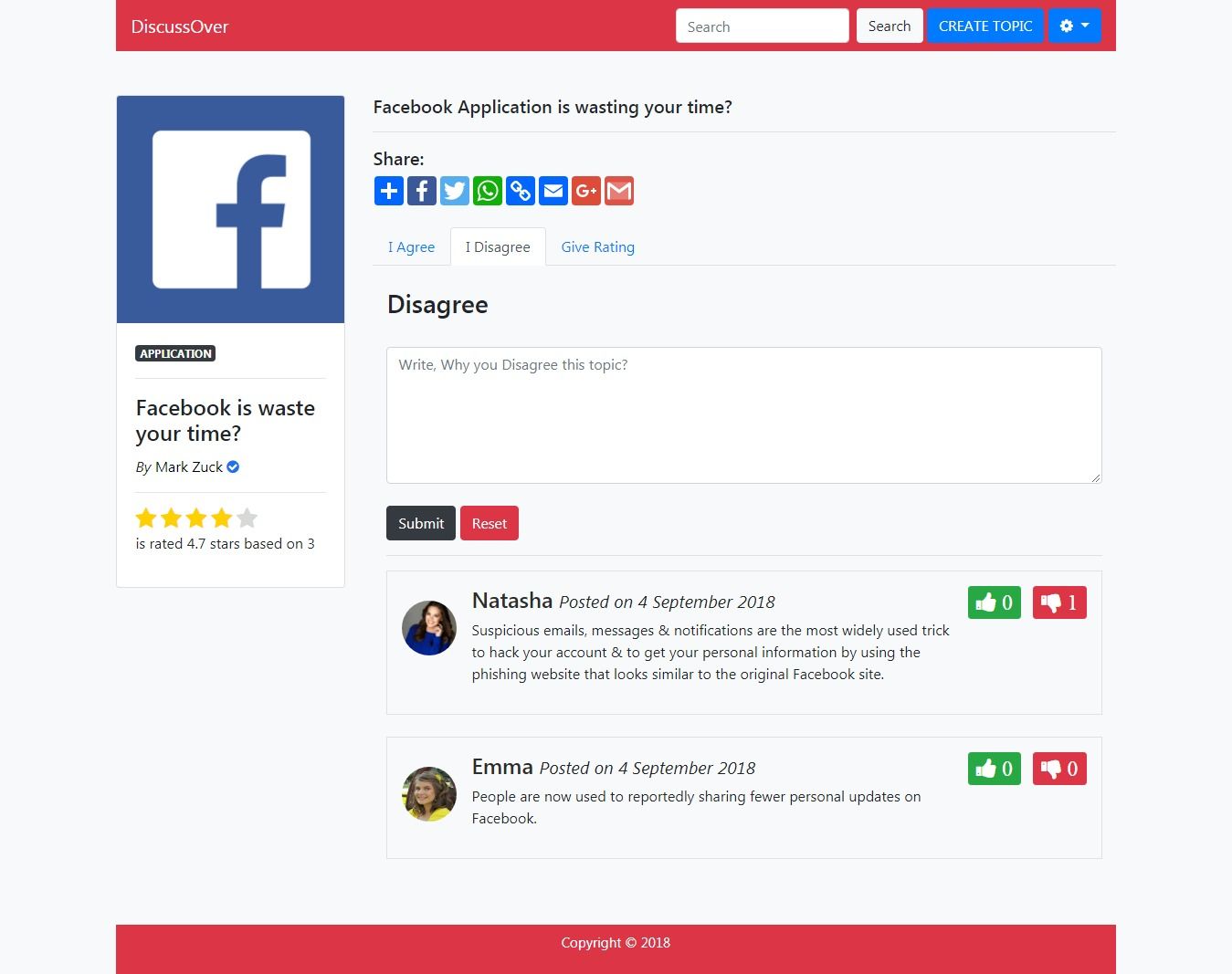The image size is (1232, 974).
Task: Open the Give Rating tab
Action: click(598, 246)
